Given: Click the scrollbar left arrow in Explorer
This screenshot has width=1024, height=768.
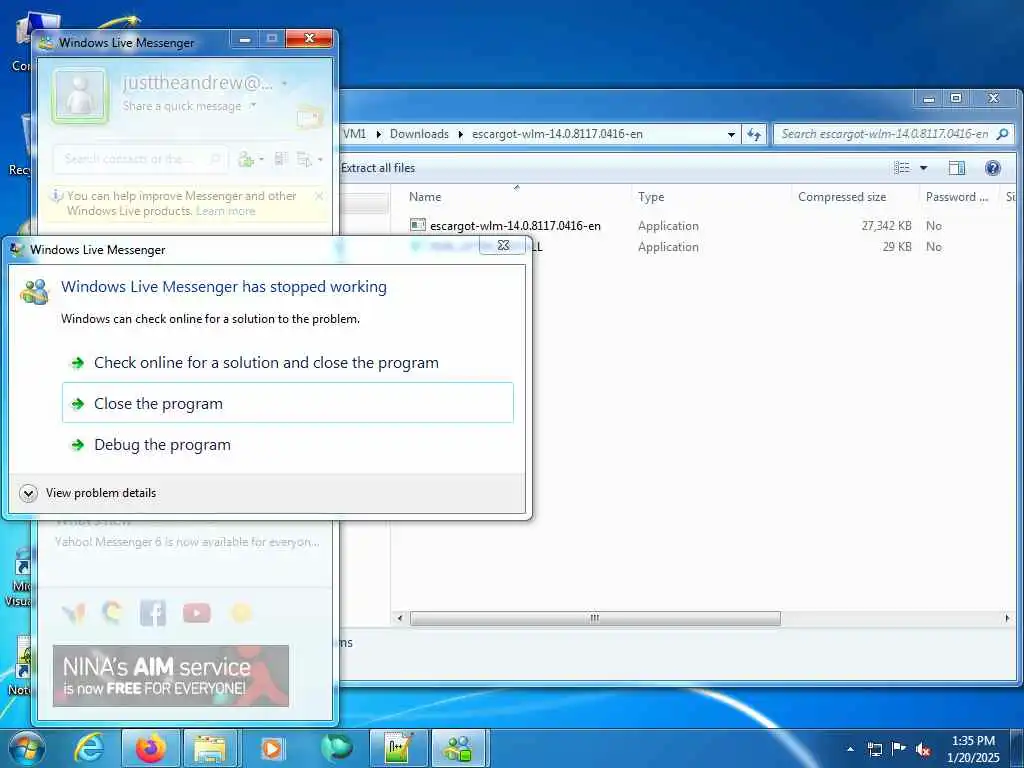Looking at the screenshot, I should [x=400, y=618].
